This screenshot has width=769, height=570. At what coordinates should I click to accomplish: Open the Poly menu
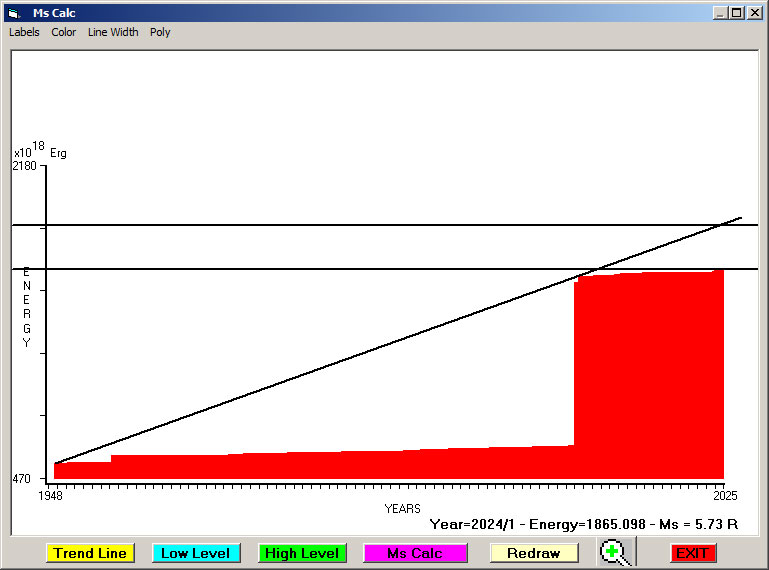click(160, 32)
